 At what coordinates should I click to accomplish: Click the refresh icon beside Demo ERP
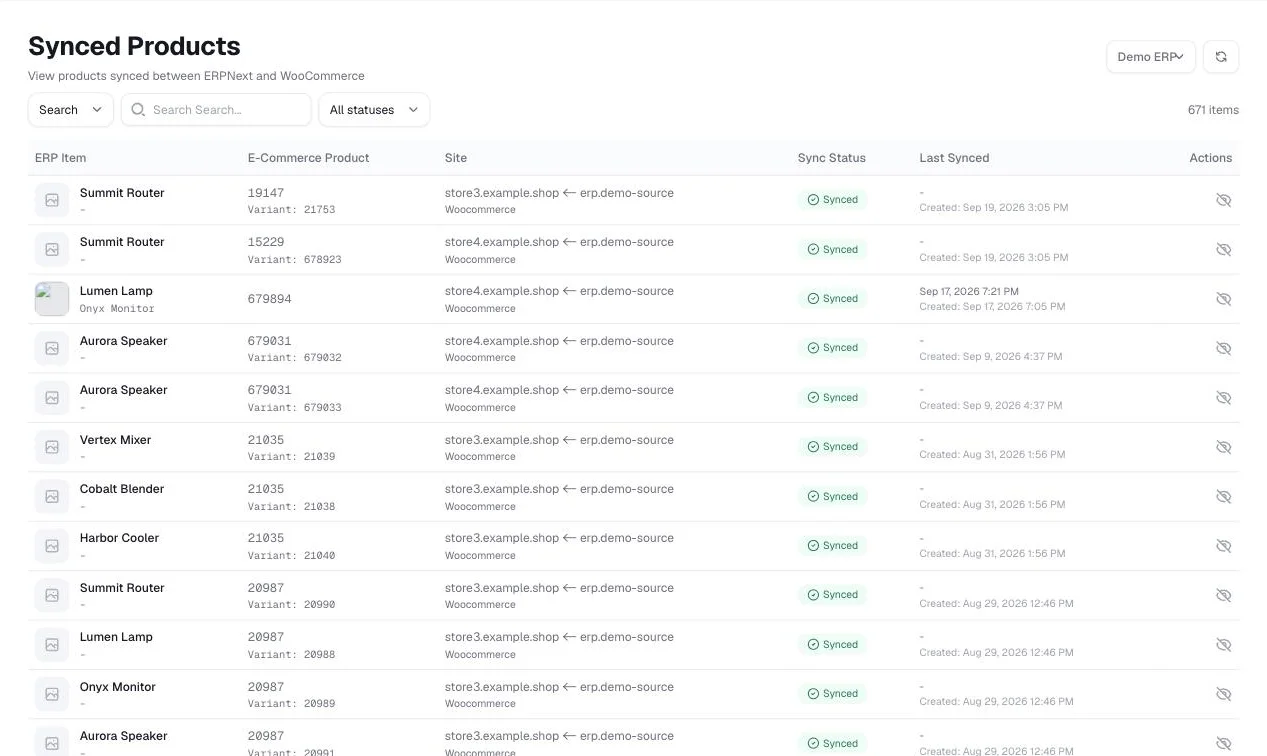pyautogui.click(x=1221, y=57)
